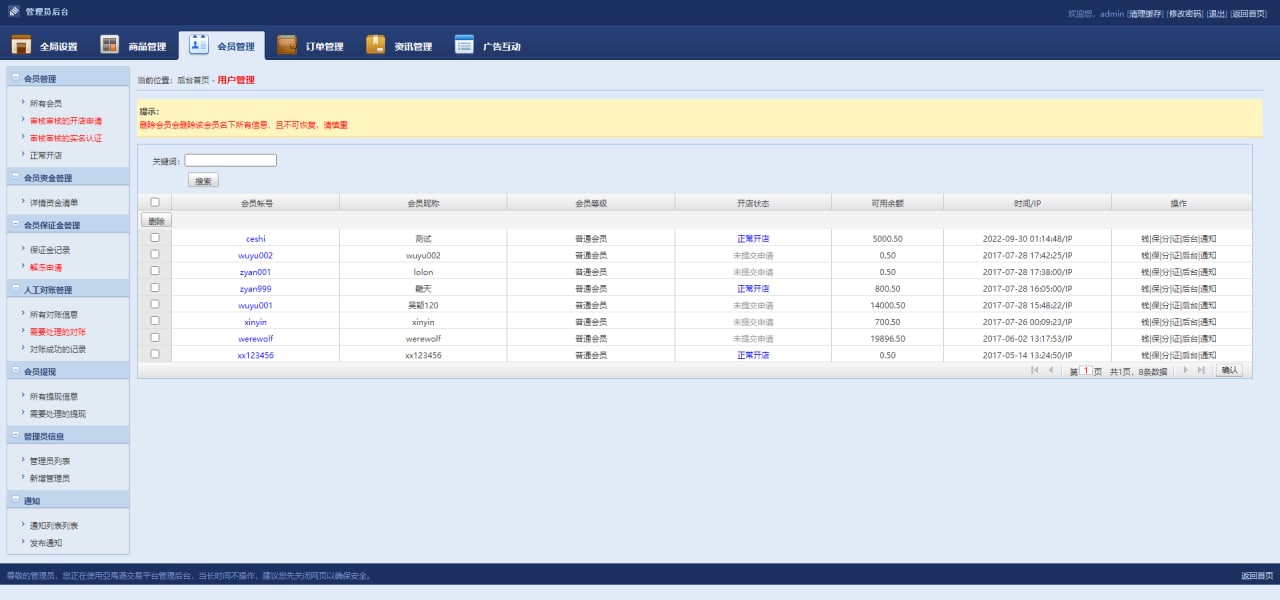This screenshot has width=1280, height=600.
Task: Collapse the 人工对账管理 sidebar section
Action: pos(15,290)
